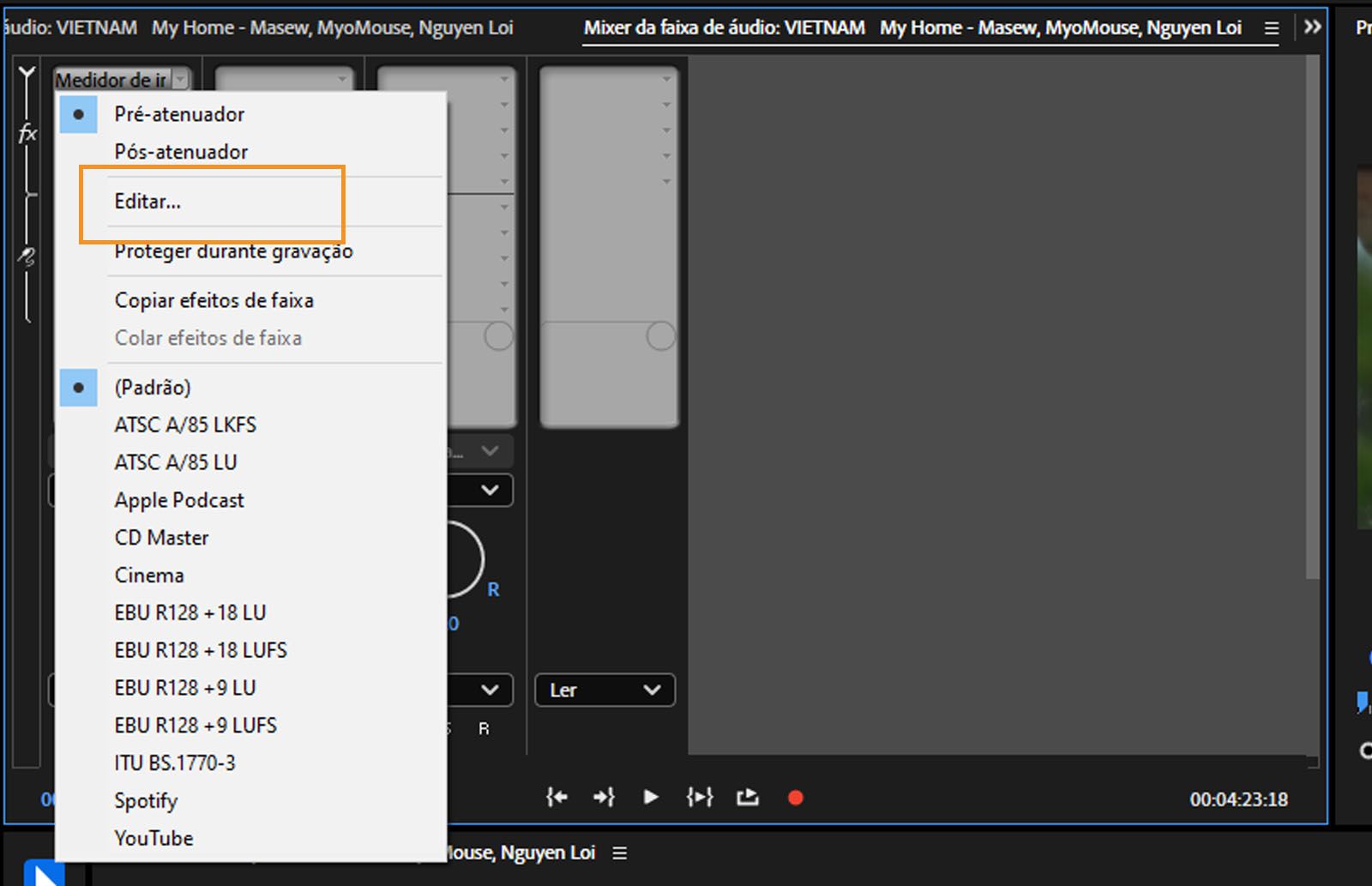Open the timeline sequence tab menu icon
The width and height of the screenshot is (1372, 886).
click(620, 853)
